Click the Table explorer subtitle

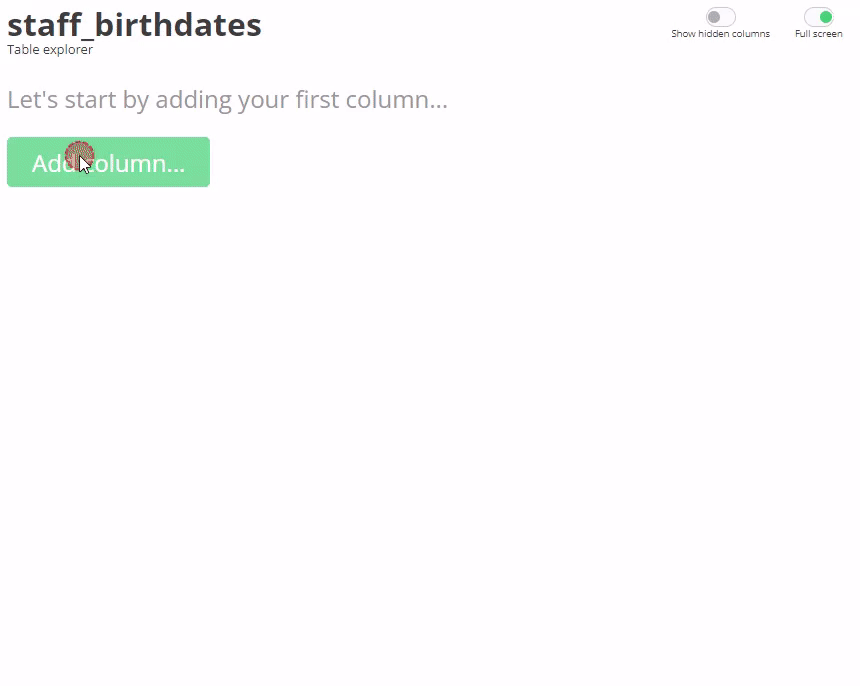pos(50,50)
